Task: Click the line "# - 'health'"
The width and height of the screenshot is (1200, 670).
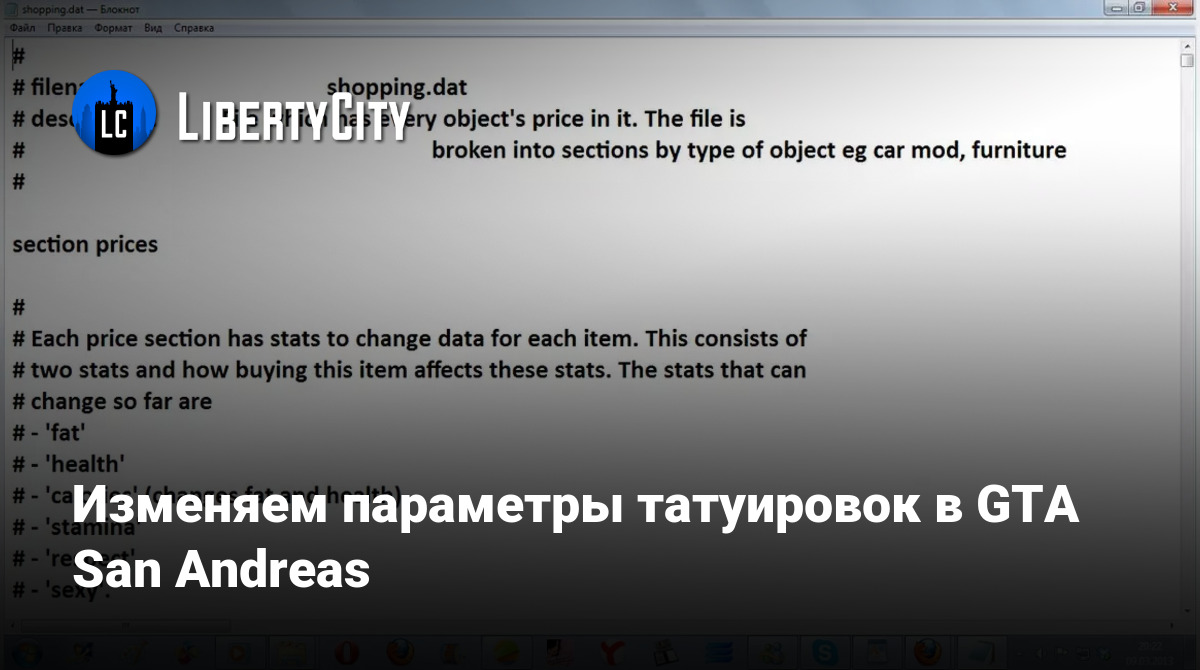Action: pos(68,464)
